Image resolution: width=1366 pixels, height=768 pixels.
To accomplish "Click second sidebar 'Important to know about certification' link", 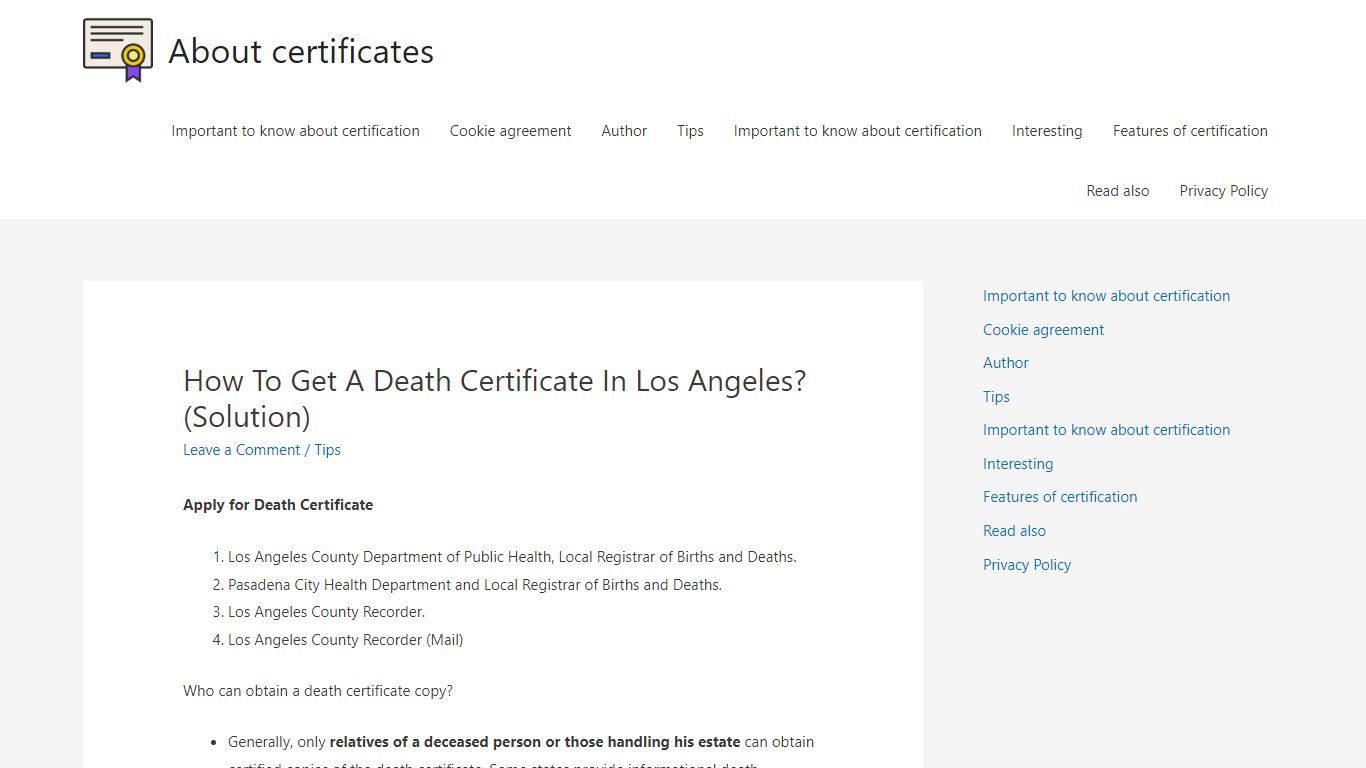I will click(x=1106, y=430).
